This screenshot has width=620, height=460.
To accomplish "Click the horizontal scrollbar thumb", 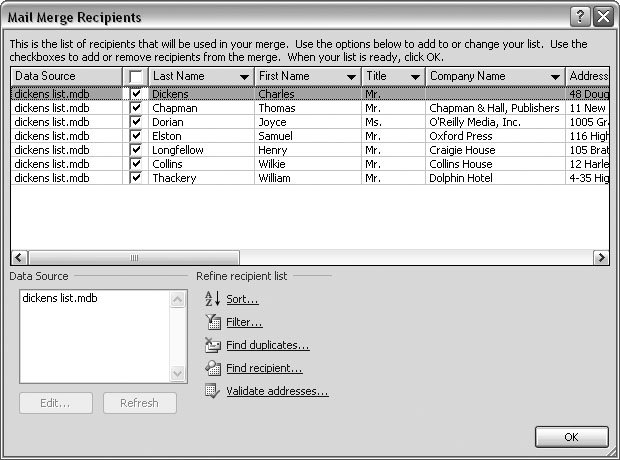I will click(134, 258).
